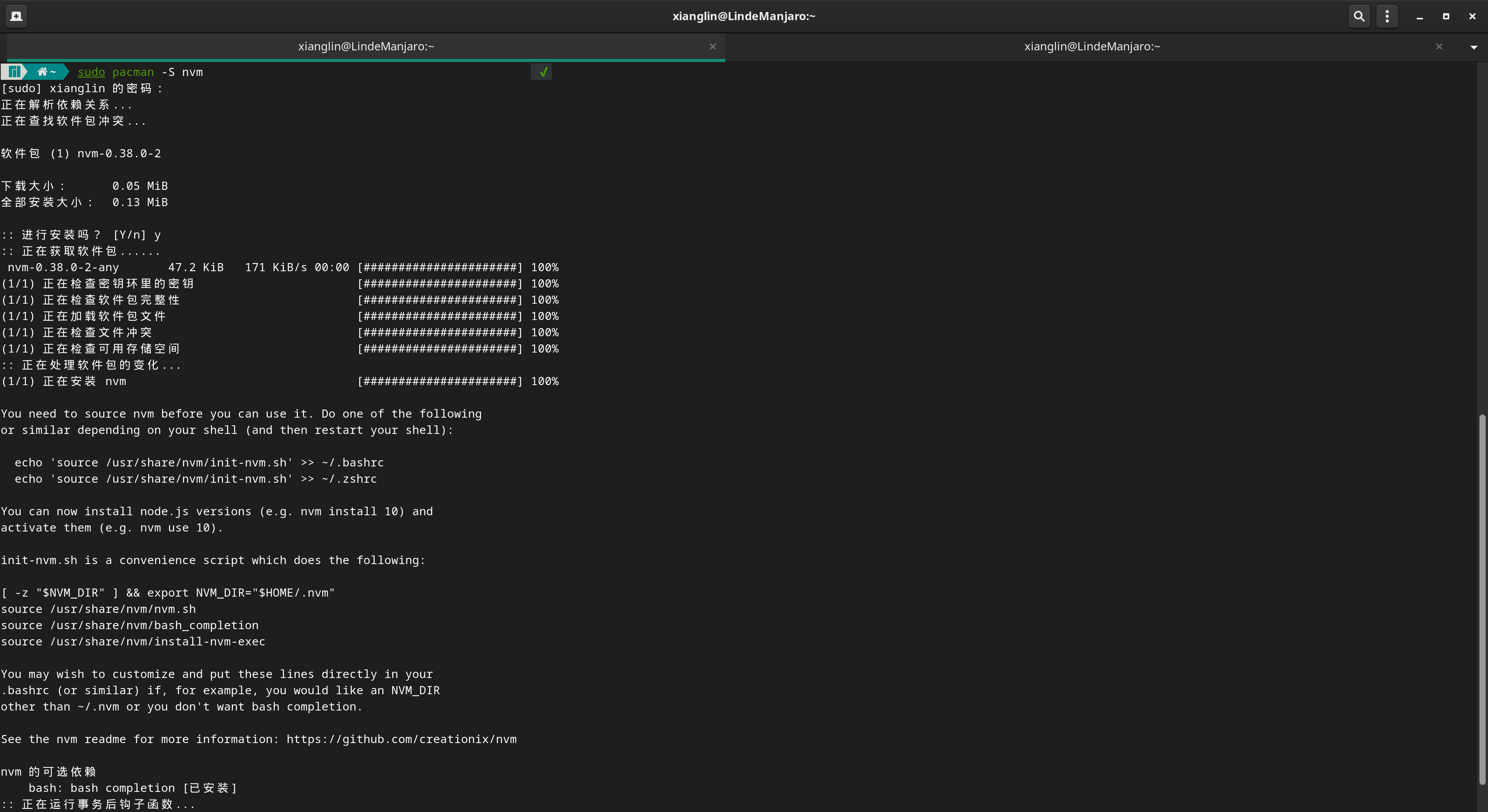Click the green success checkmark indicator
The width and height of the screenshot is (1488, 812).
542,72
